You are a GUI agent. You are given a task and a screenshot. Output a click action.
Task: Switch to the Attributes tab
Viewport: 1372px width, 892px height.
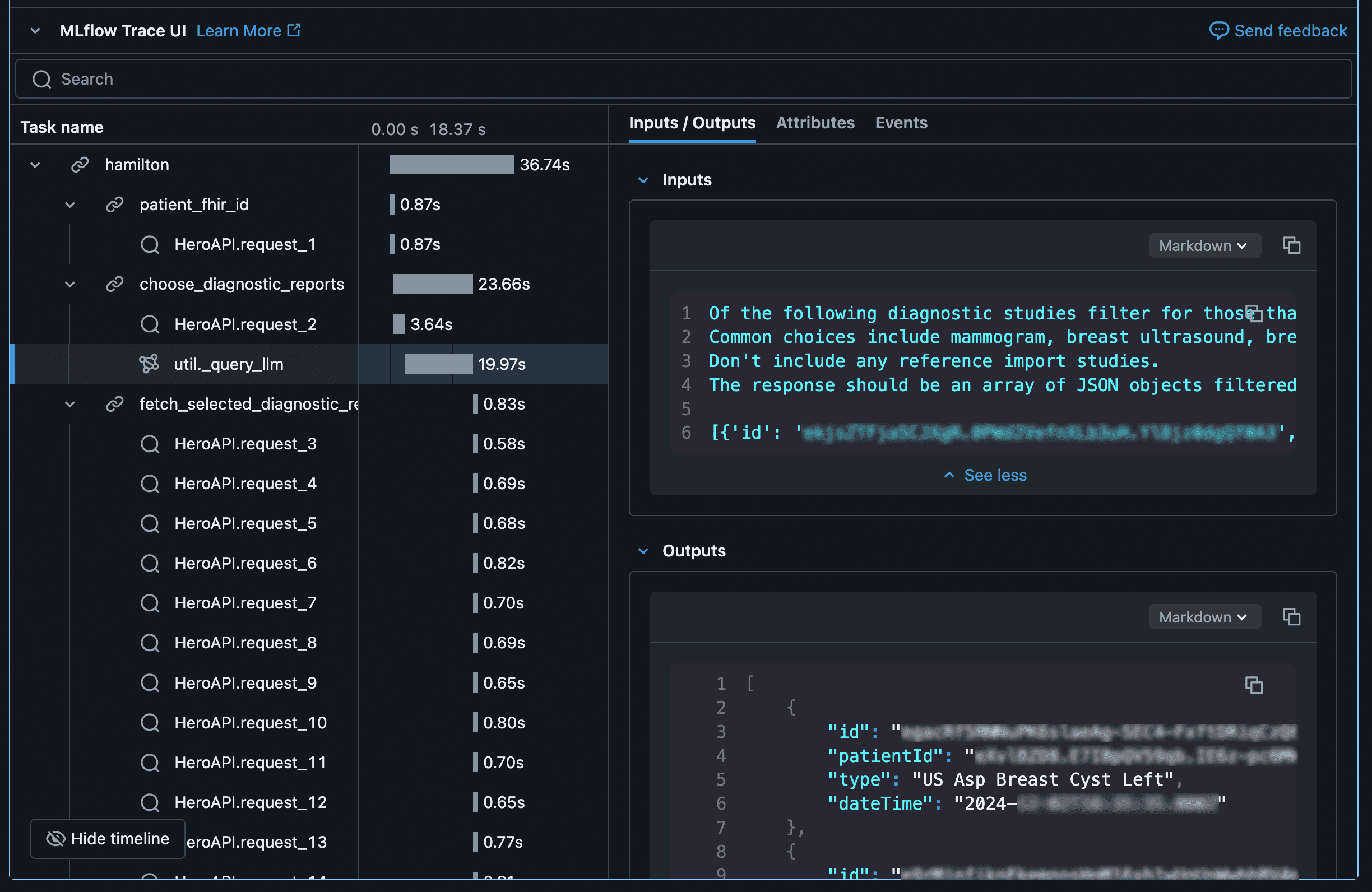pos(815,123)
